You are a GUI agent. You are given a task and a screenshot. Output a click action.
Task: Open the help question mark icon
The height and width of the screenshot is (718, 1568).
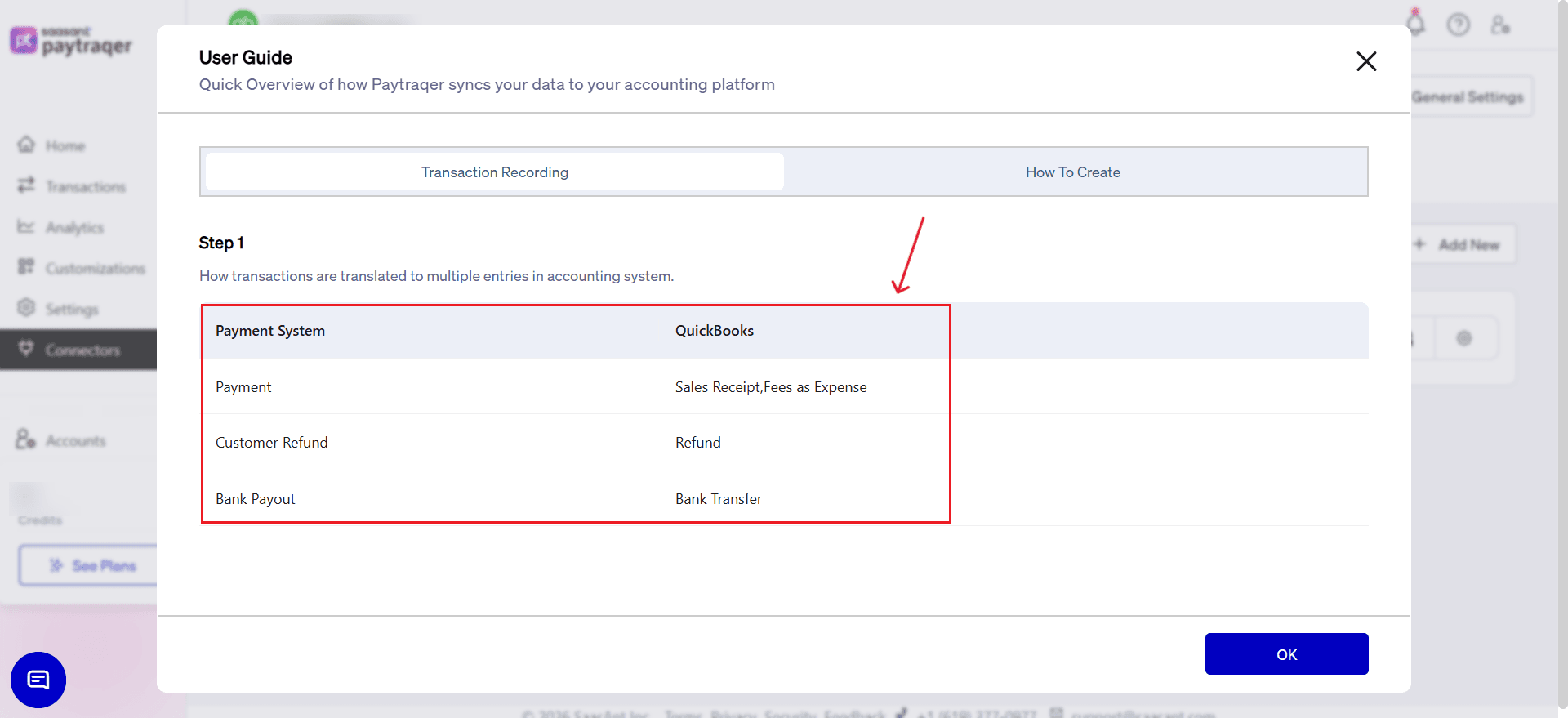pyautogui.click(x=1459, y=25)
